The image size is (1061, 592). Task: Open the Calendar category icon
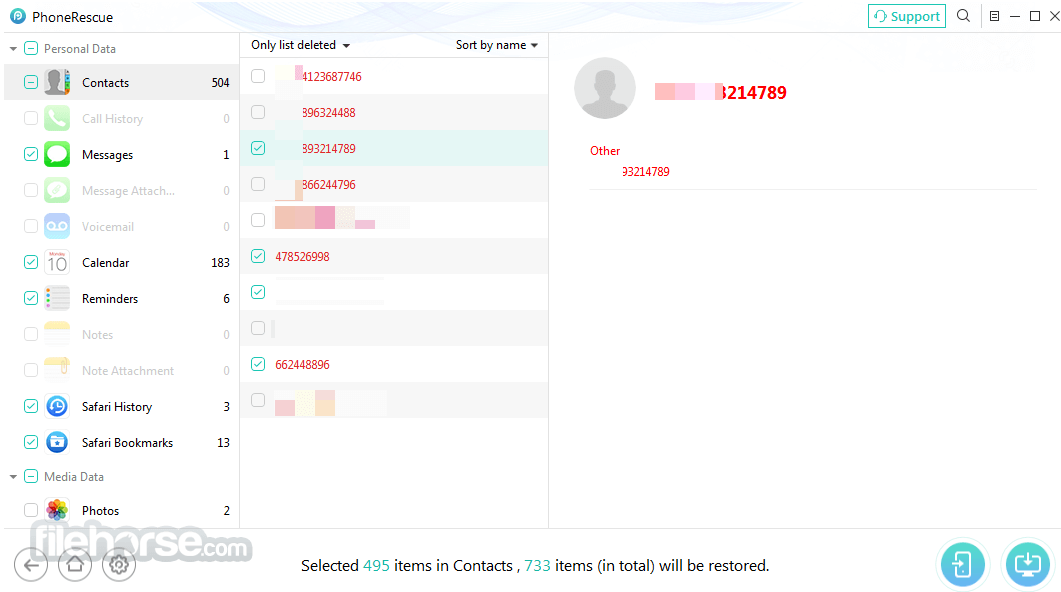pyautogui.click(x=57, y=263)
